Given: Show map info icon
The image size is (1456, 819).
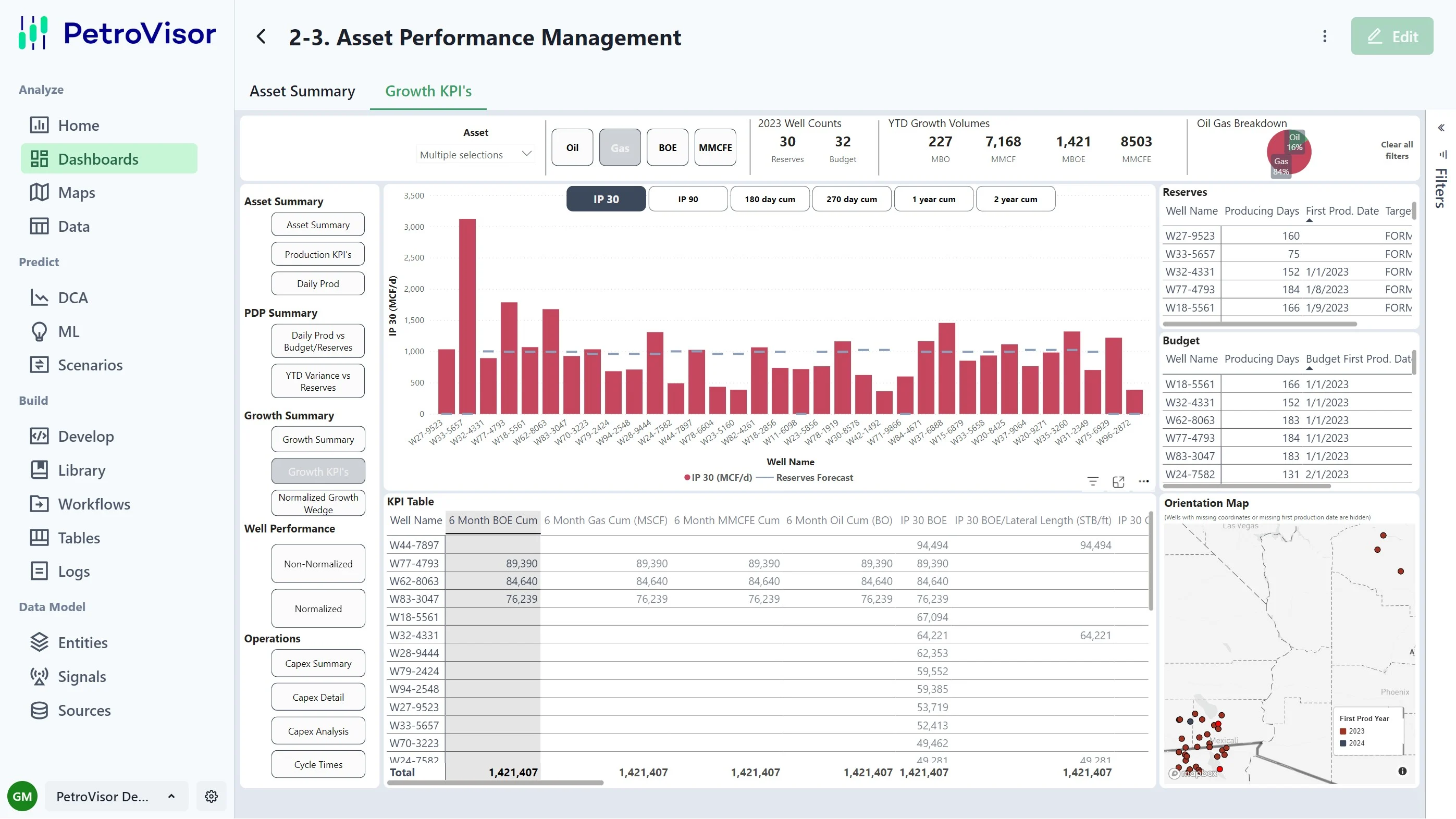Looking at the screenshot, I should click(x=1402, y=771).
